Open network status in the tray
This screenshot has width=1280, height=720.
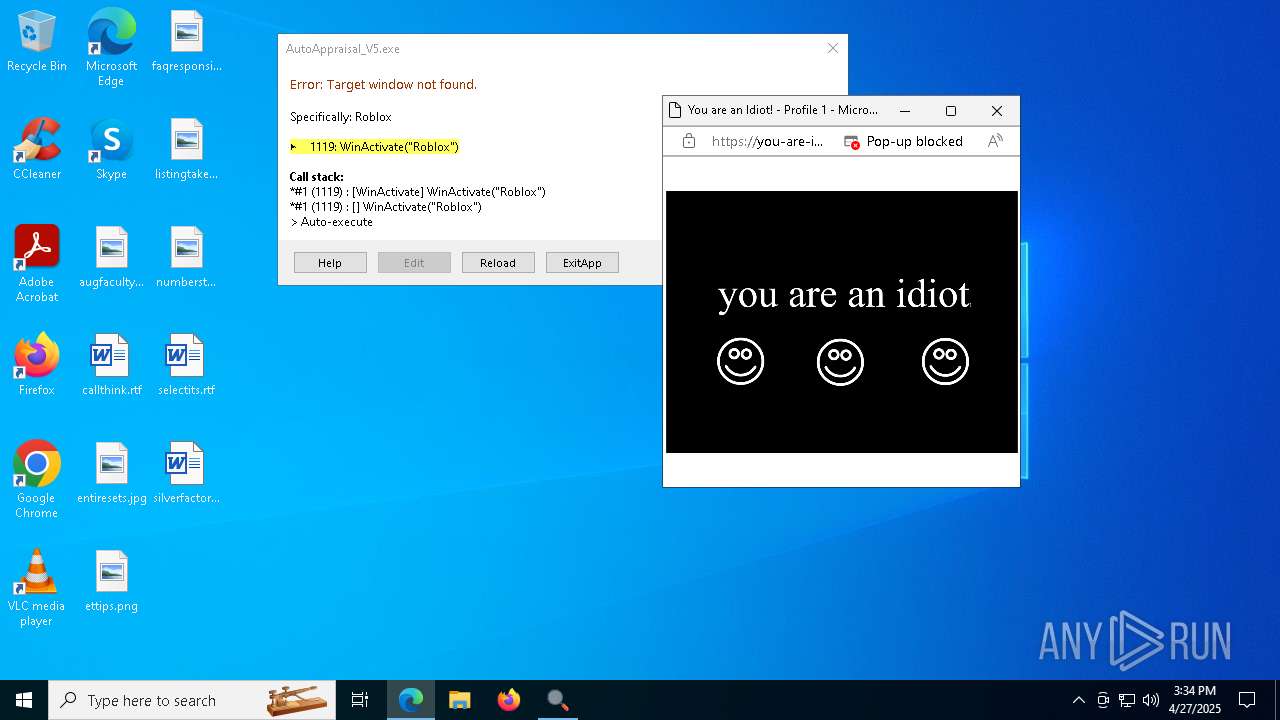[1127, 700]
